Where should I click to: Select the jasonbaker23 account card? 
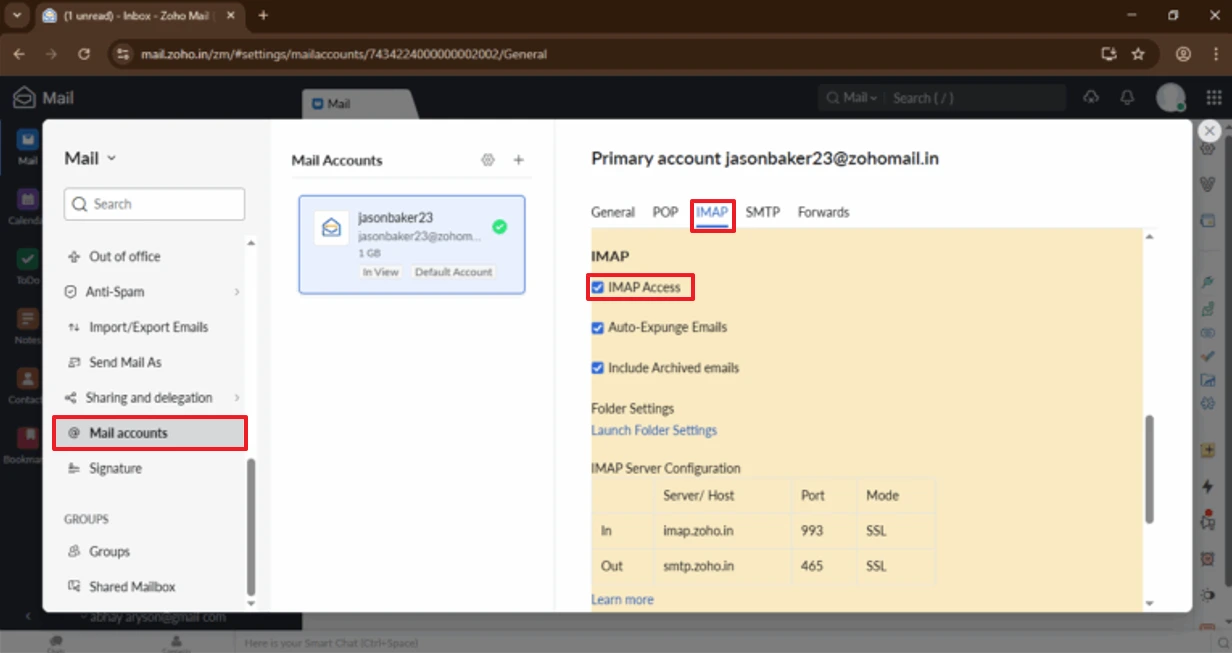[x=412, y=244]
